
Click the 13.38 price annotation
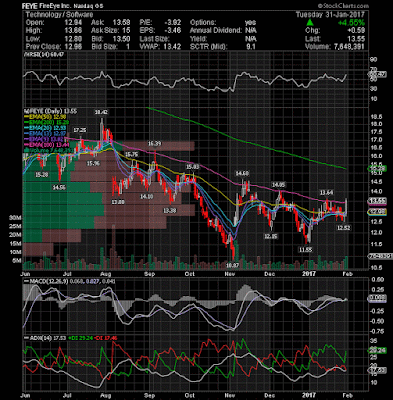tap(170, 211)
